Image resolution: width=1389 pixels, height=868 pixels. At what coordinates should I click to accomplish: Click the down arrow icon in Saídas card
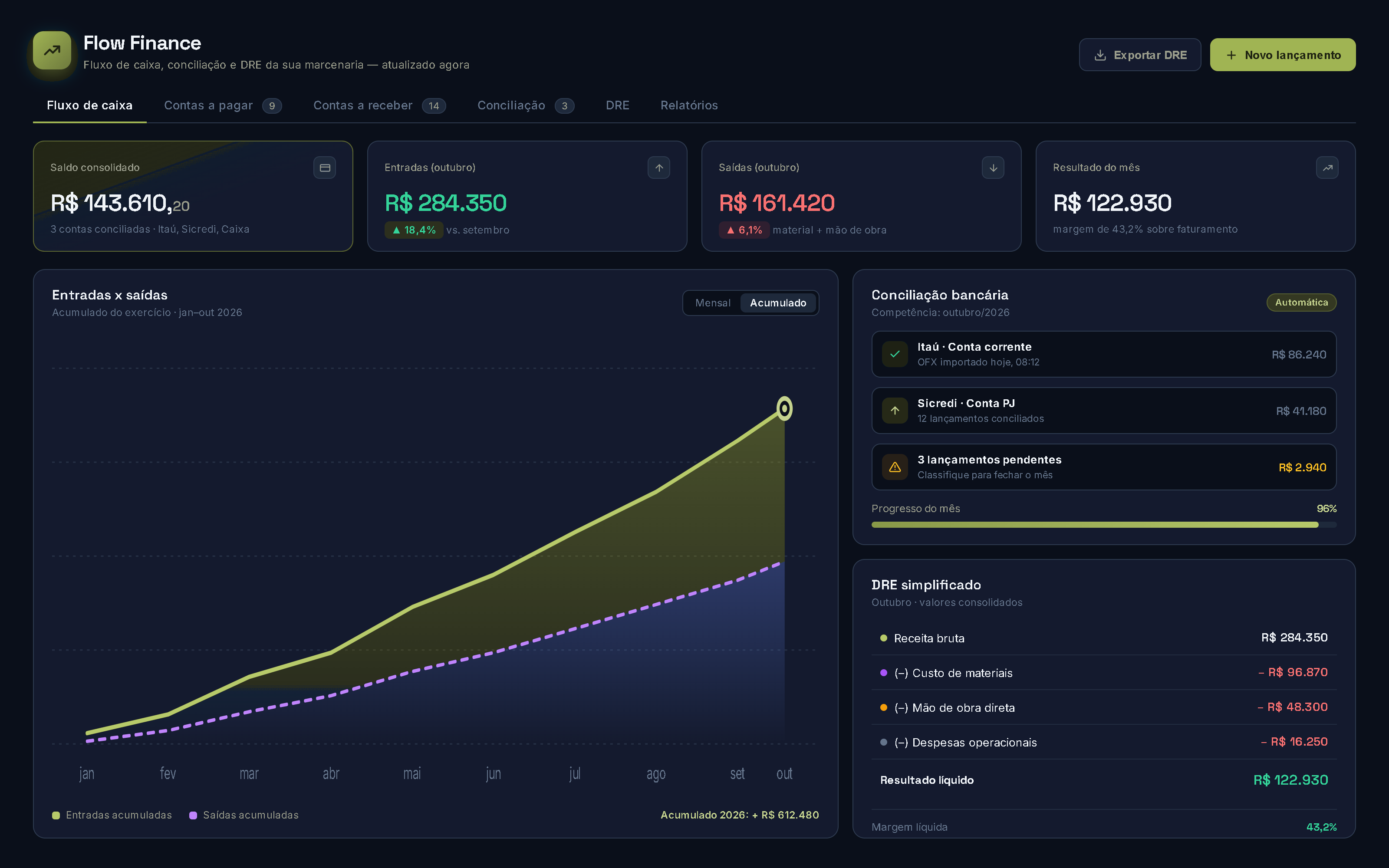point(993,168)
